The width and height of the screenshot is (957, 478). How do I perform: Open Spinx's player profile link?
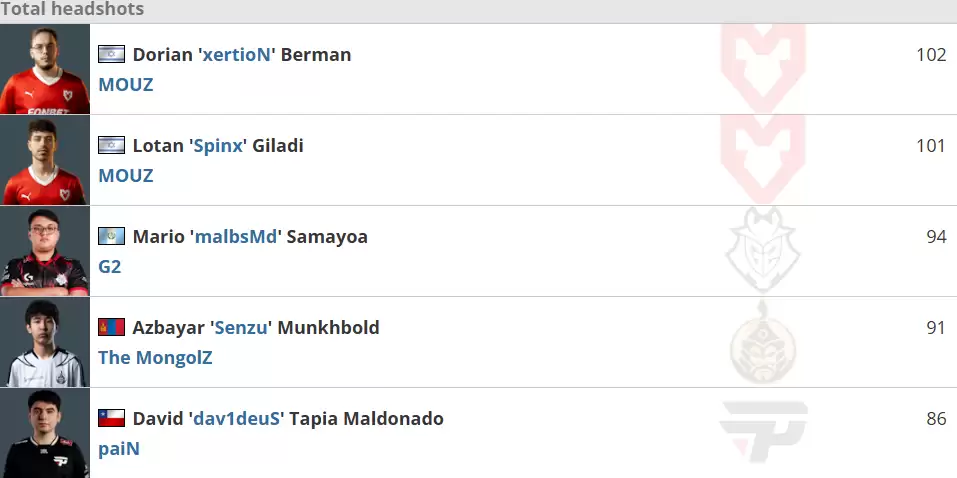point(216,146)
